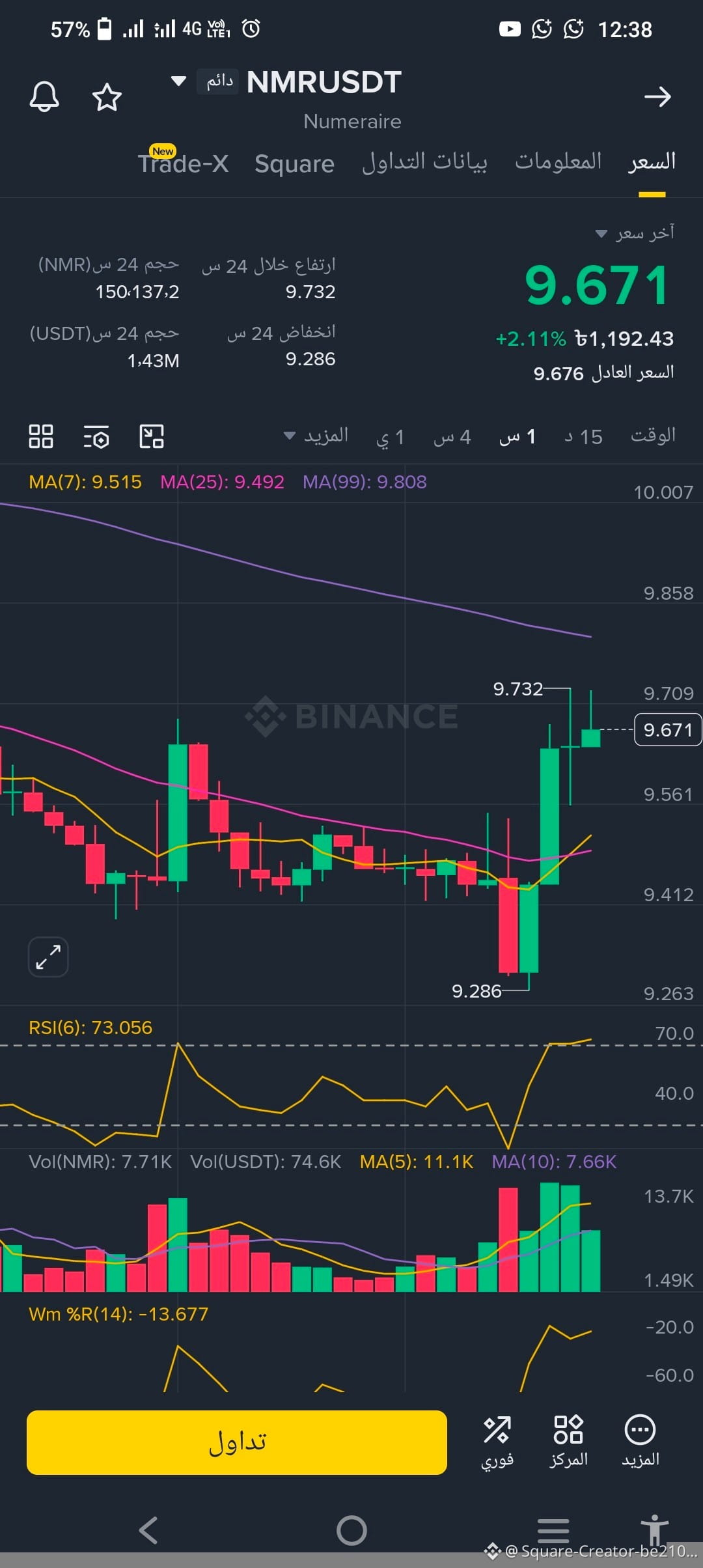Tap the RSI(6): 73.056 indicator label
Screen dimensions: 703x1568
click(90, 1028)
